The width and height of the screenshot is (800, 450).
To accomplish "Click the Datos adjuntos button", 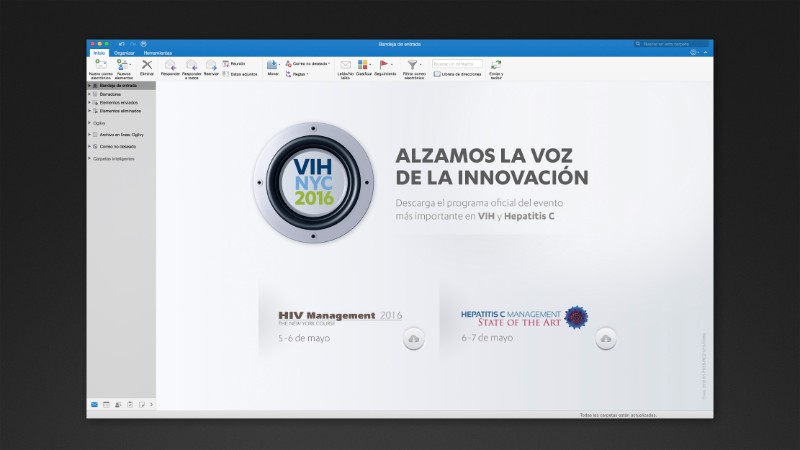I will 240,74.
